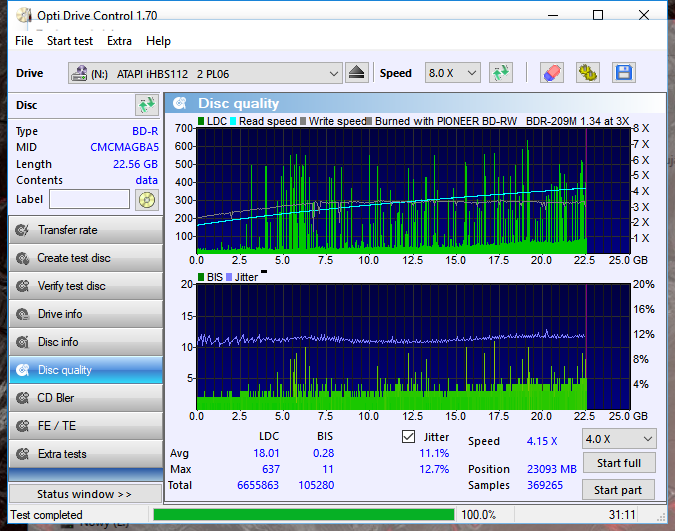Click the Speed value 4.15 X

pos(542,441)
